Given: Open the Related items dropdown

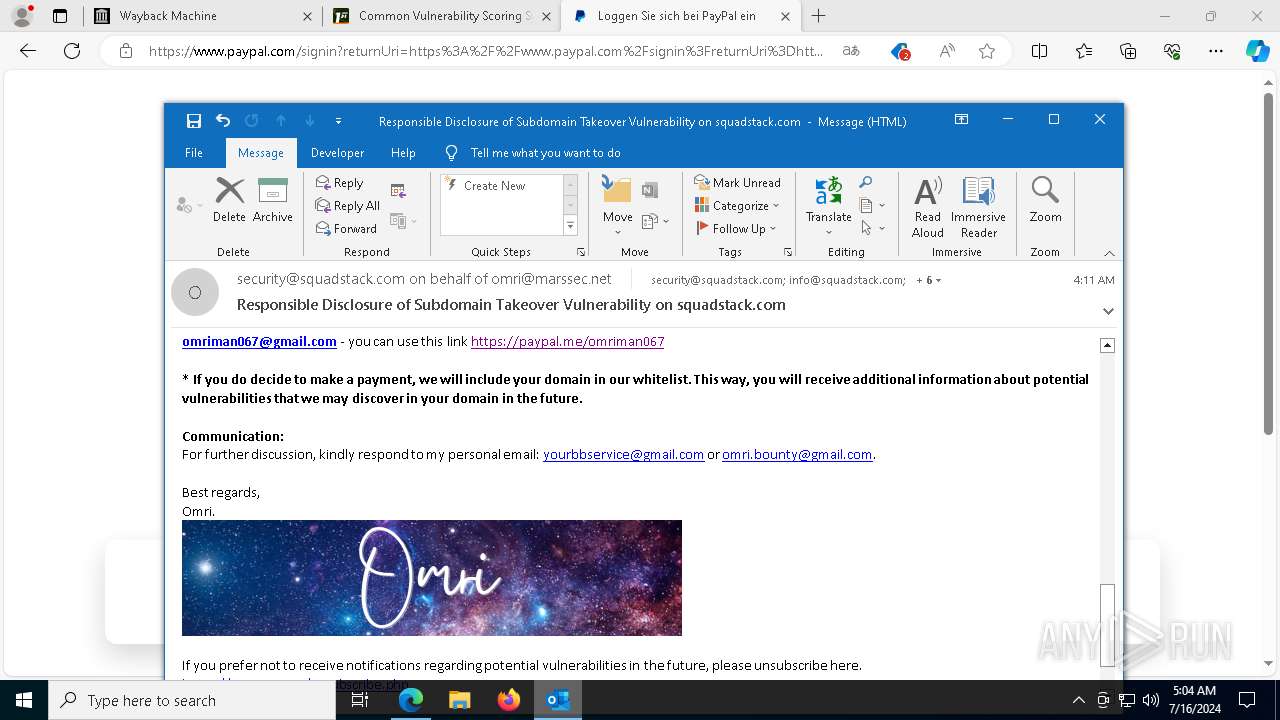Looking at the screenshot, I should tap(872, 205).
